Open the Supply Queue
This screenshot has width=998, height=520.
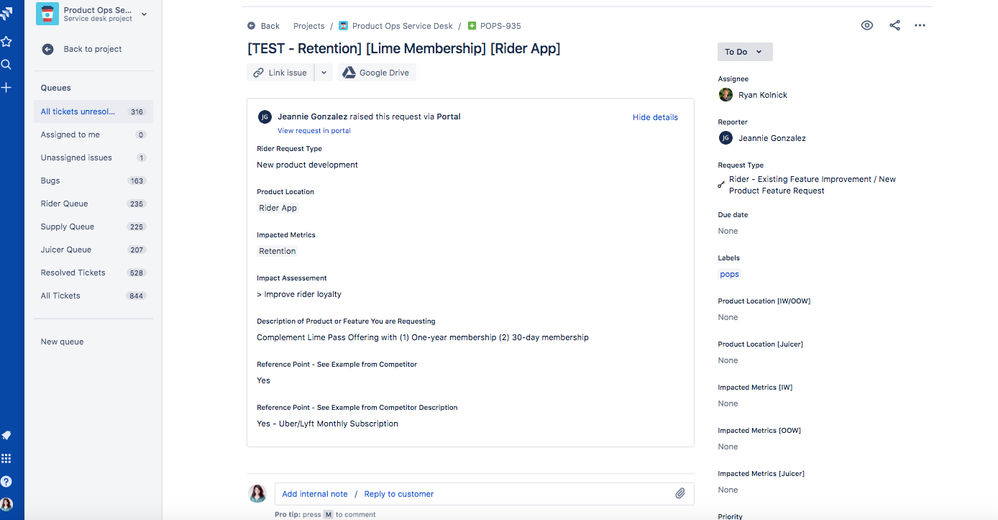pos(93,227)
